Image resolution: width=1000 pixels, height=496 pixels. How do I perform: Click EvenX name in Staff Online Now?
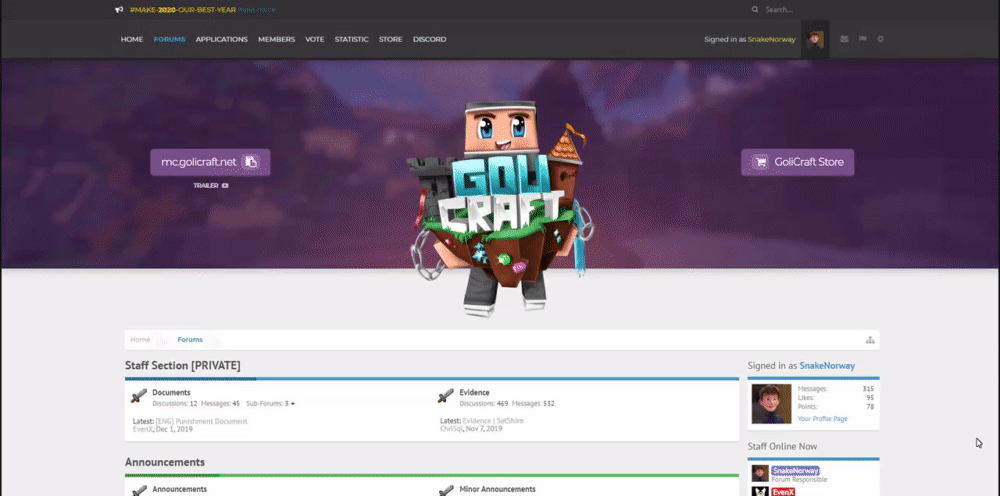point(783,492)
